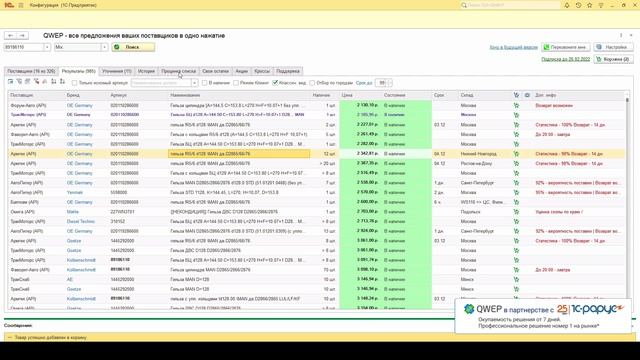Click the cart icon in the highlighted Армтек row

(516, 154)
